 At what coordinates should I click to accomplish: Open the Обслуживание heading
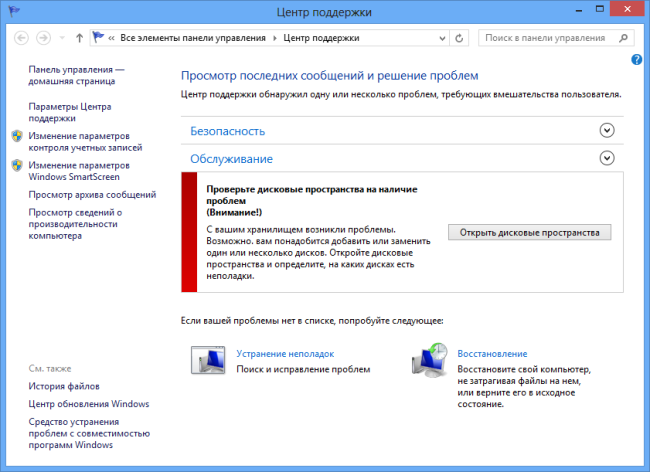231,159
